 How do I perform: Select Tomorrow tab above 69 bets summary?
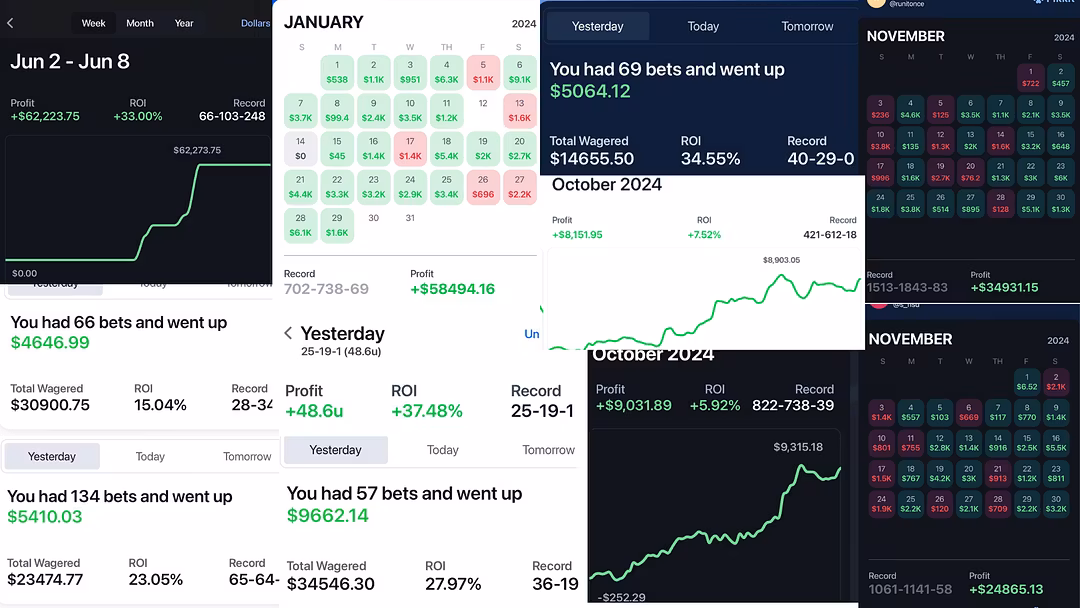(x=807, y=26)
